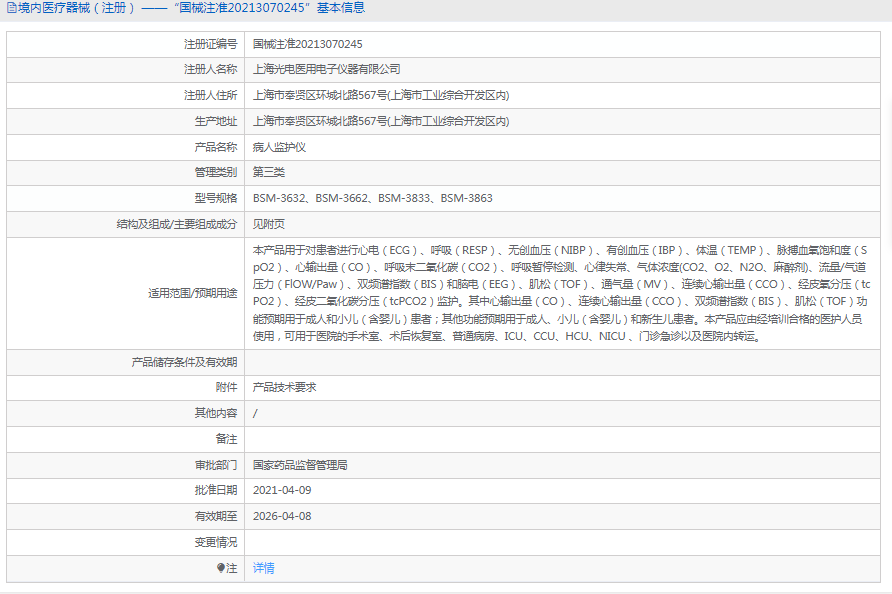
Task: Click the 注册证编号 label cell
Action: [x=210, y=44]
